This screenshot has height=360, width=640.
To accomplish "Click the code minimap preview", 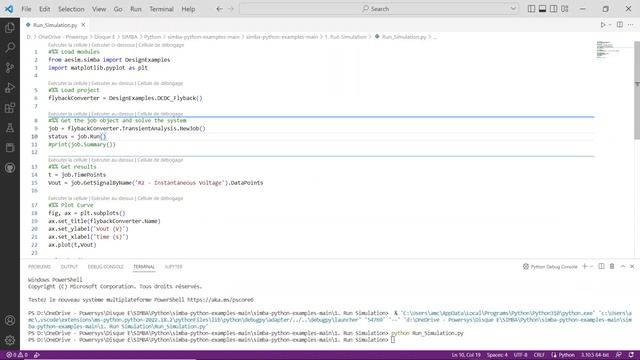I will click(609, 50).
